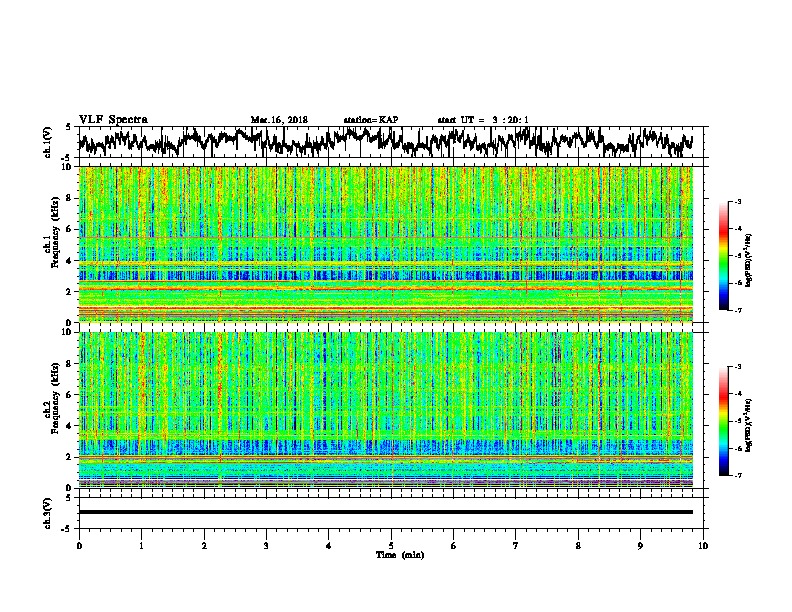Click the "-7" label on ch.2 color bar
The width and height of the screenshot is (792, 612).
click(x=737, y=476)
